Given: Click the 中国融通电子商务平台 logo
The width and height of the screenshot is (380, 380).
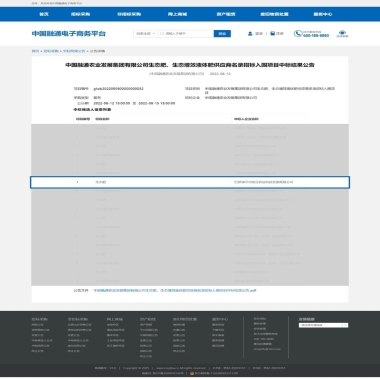Looking at the screenshot, I should (x=69, y=34).
